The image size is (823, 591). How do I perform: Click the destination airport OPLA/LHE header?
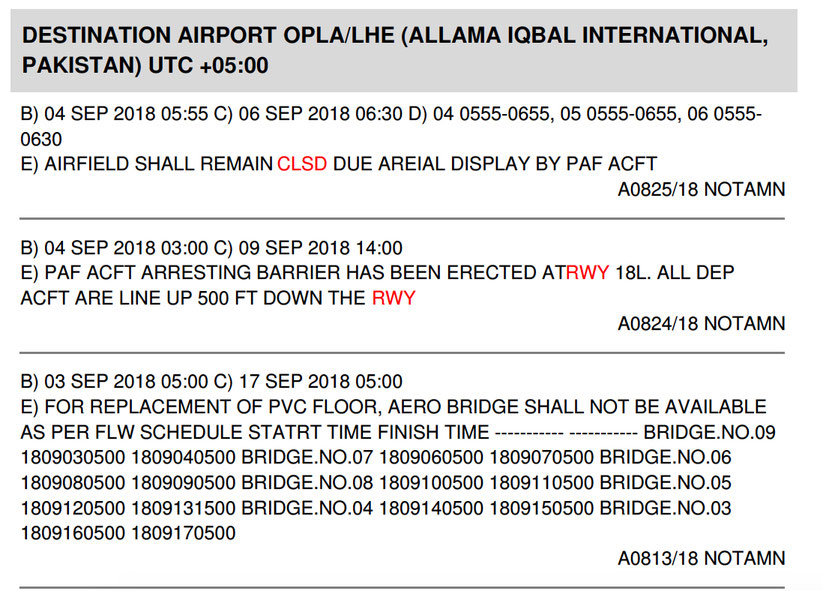(x=395, y=50)
